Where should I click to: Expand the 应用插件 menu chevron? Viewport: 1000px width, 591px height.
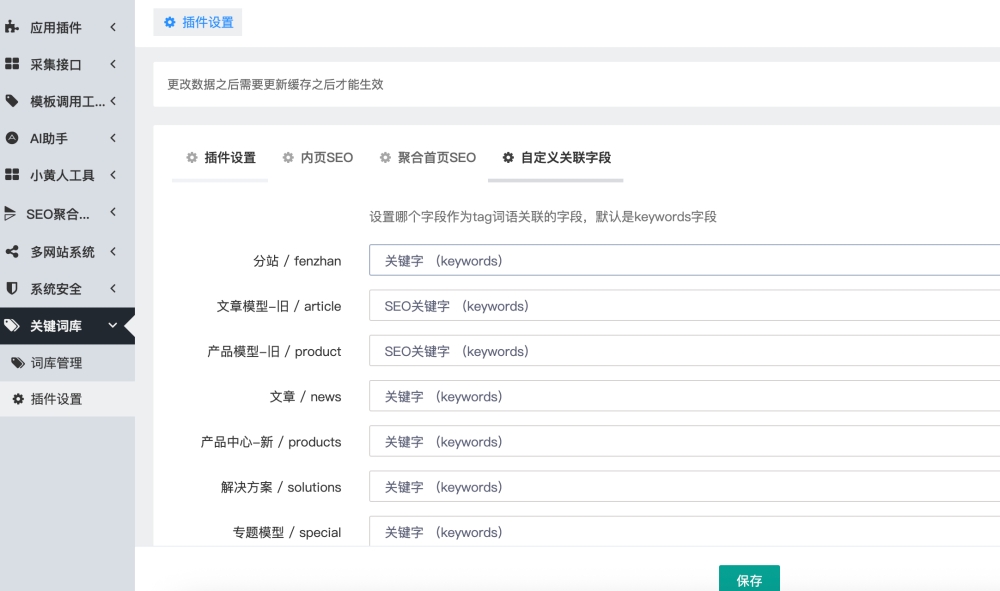[113, 27]
